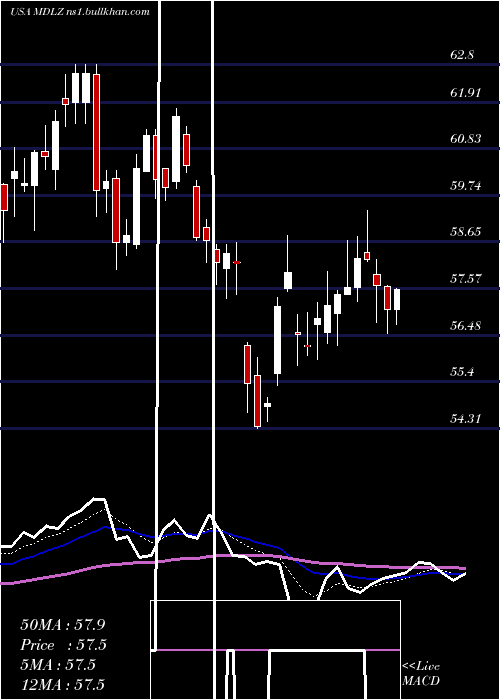Select the 62.8 price level label
The height and width of the screenshot is (700, 500).
coord(462,55)
